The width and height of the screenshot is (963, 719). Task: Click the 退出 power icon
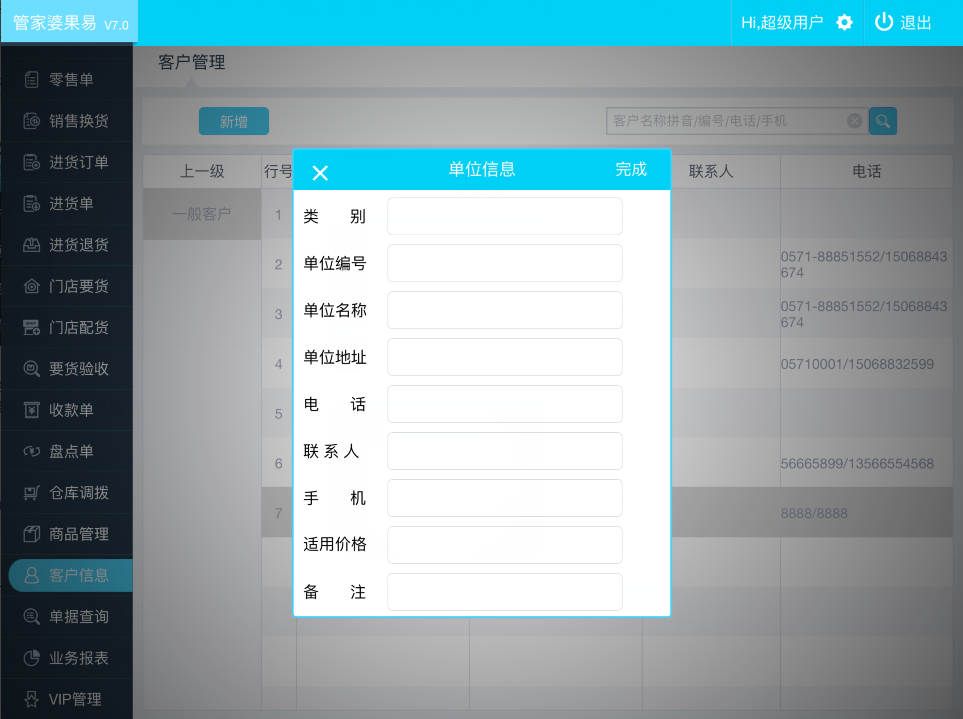tap(884, 22)
